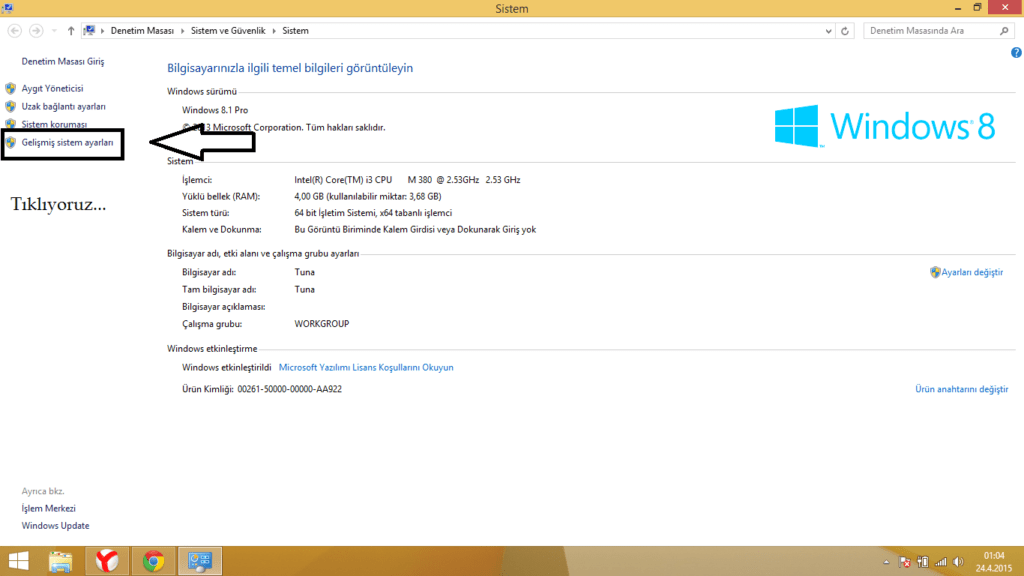Image resolution: width=1024 pixels, height=576 pixels.
Task: Open recent locations dropdown beside forward arrow
Action: (x=53, y=31)
